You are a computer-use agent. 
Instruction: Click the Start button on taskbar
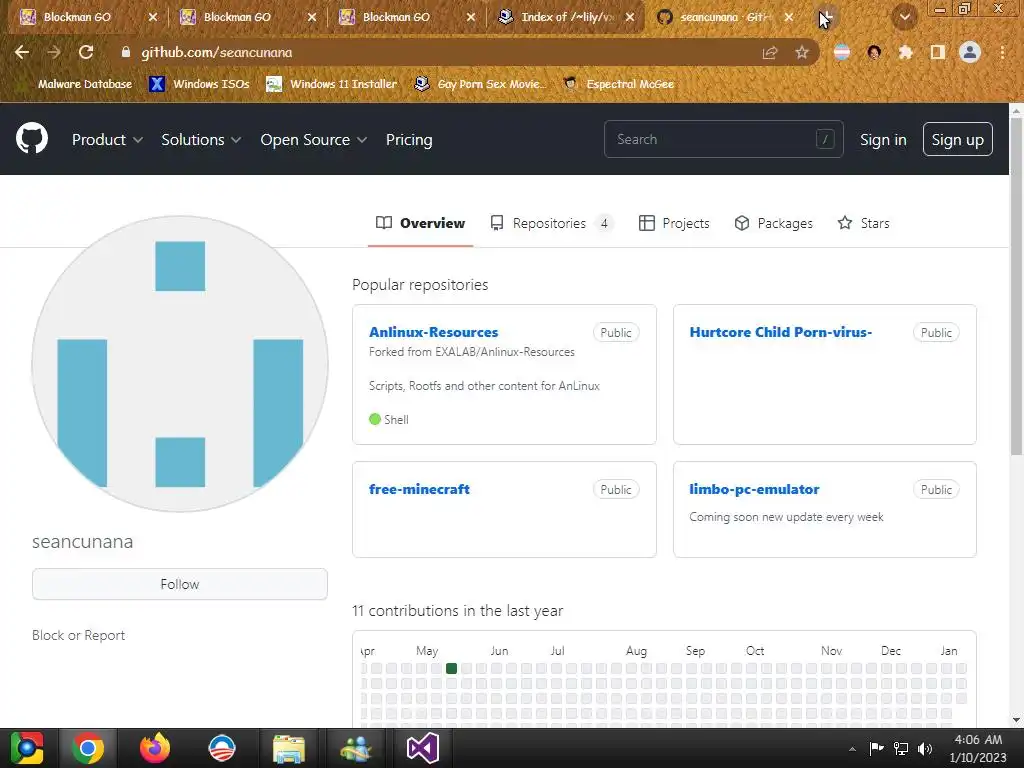click(26, 748)
